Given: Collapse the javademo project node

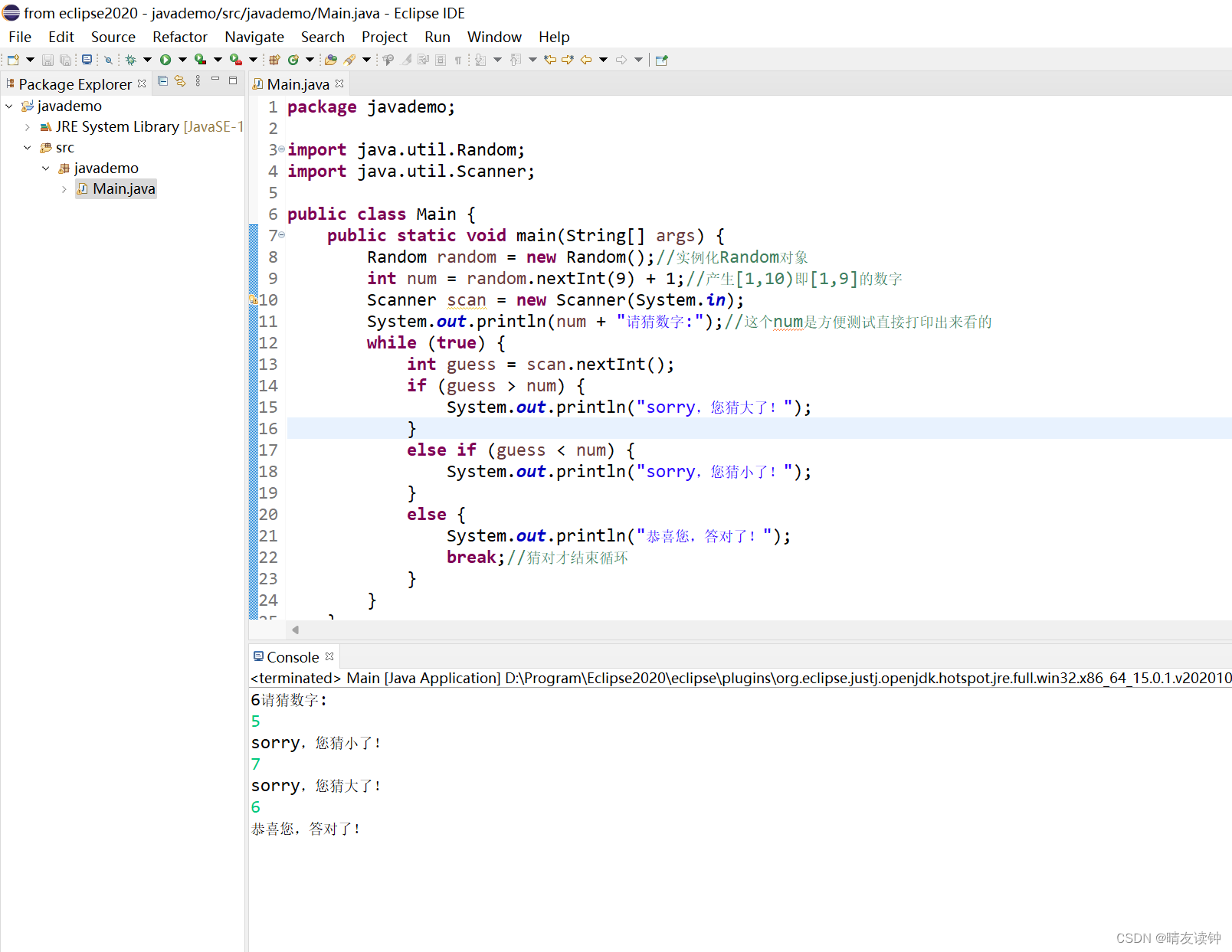Looking at the screenshot, I should pos(9,106).
